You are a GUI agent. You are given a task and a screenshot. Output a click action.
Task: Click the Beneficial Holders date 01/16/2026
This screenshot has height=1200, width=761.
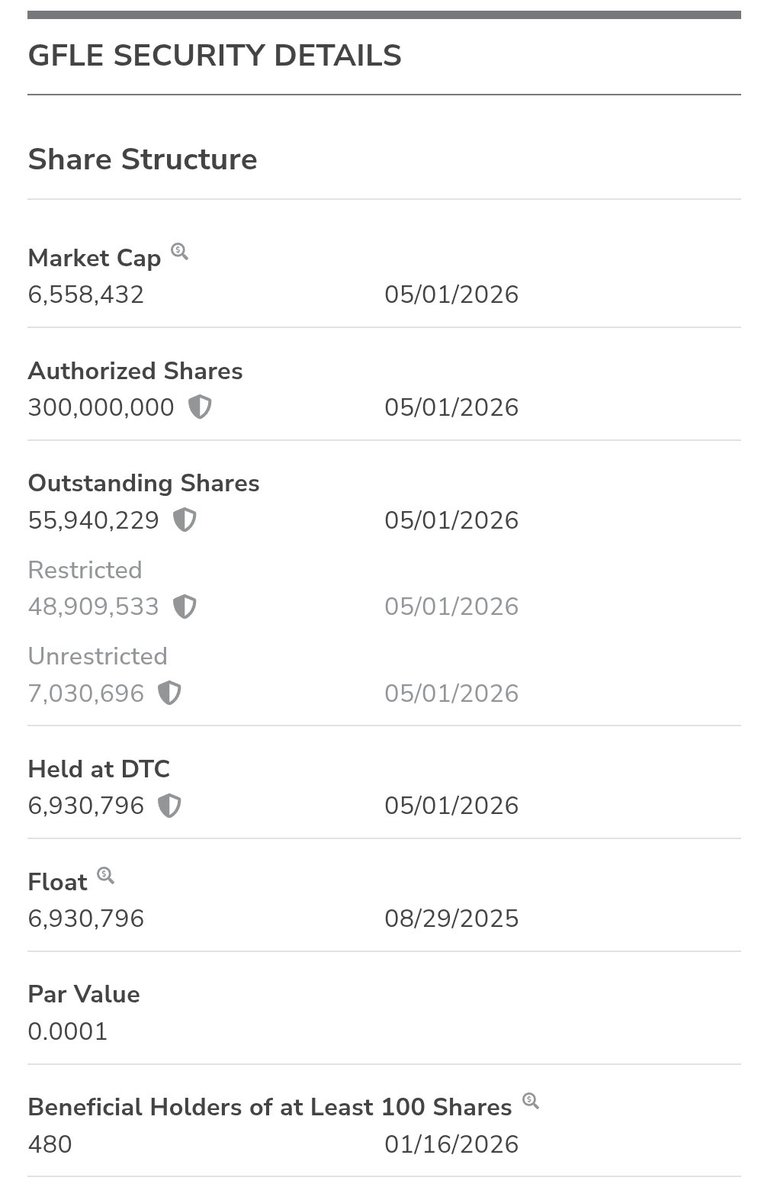tap(452, 1144)
